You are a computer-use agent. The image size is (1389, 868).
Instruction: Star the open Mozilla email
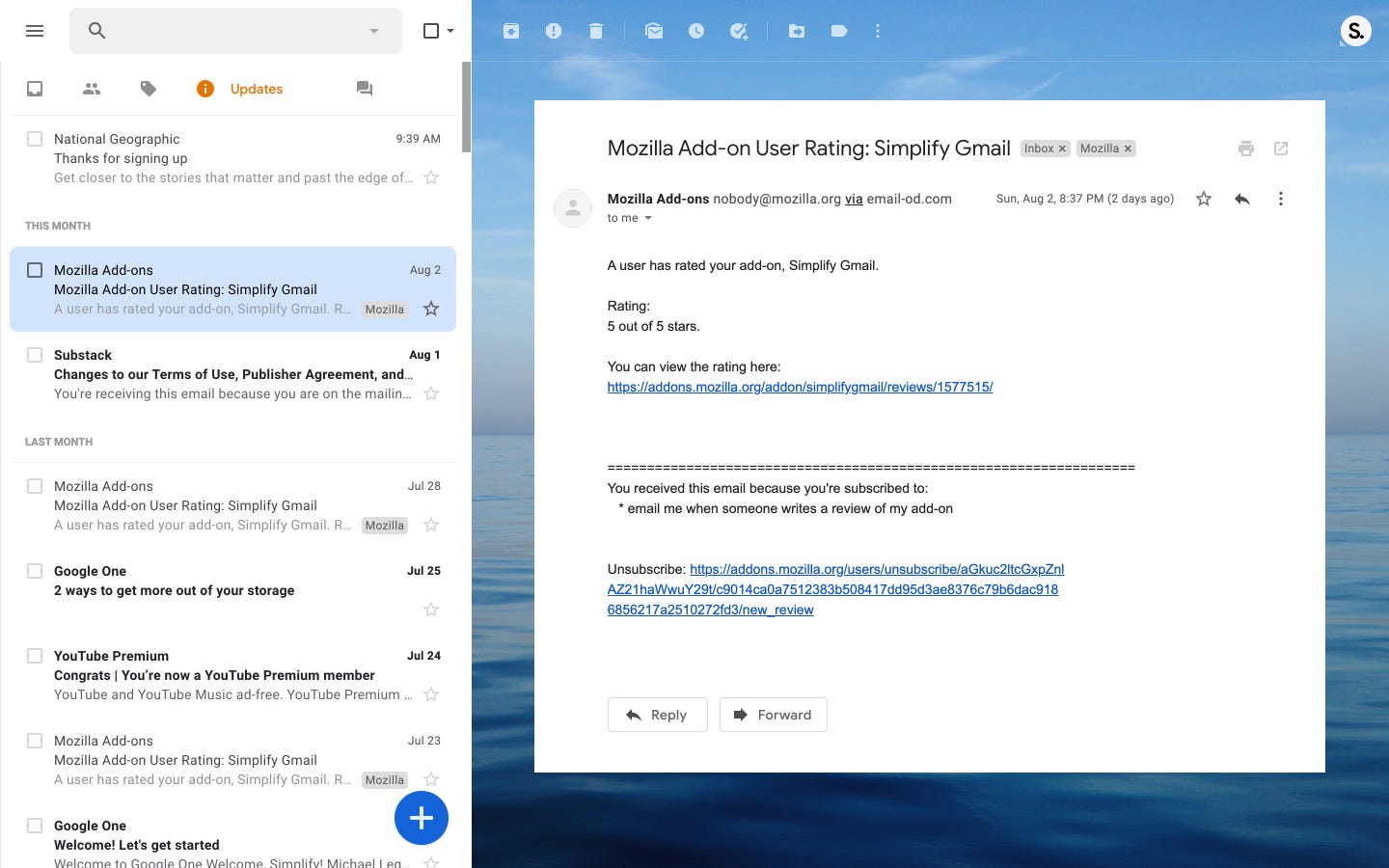coord(1204,199)
